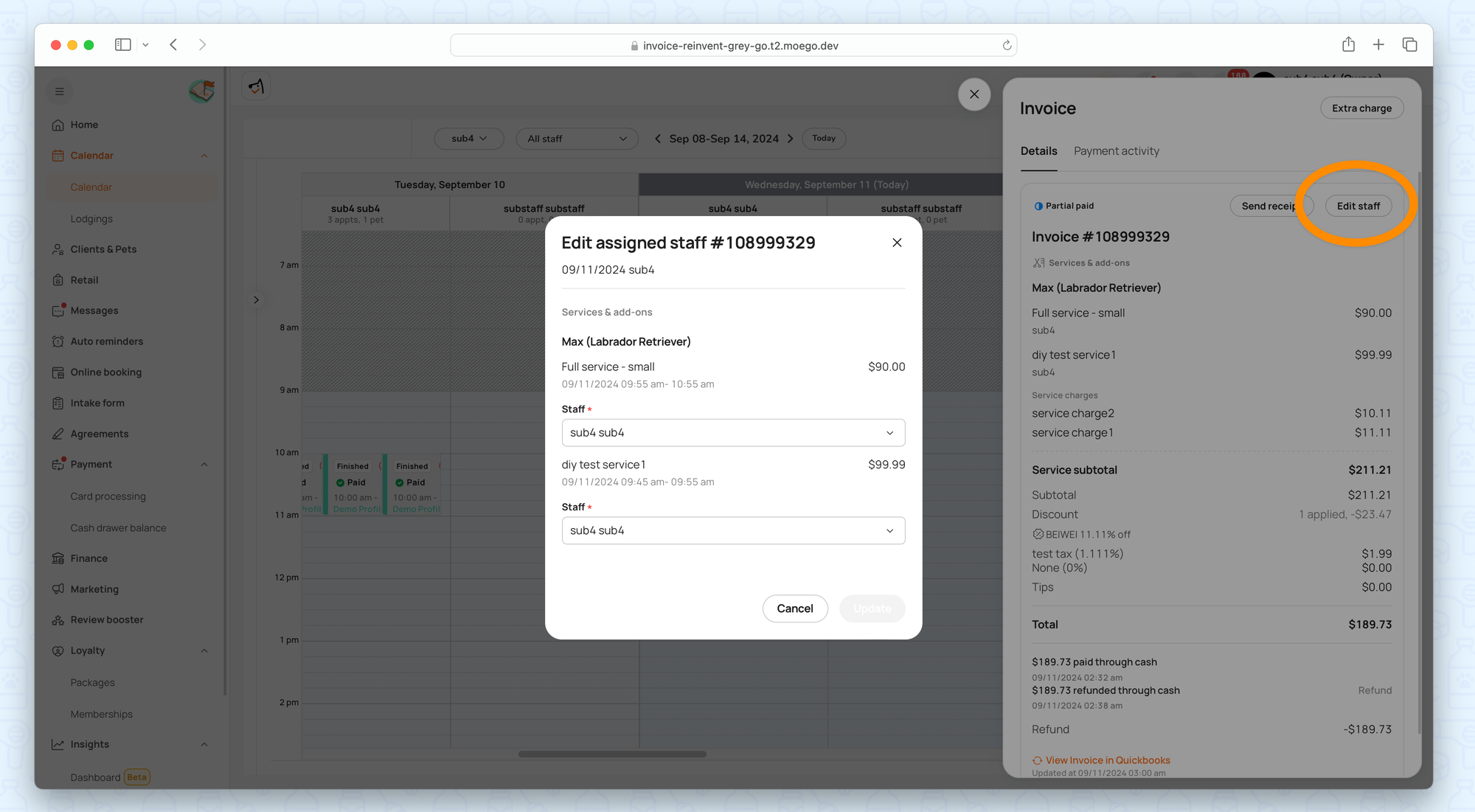Open View Invoice in Quickbooks link

1107,760
